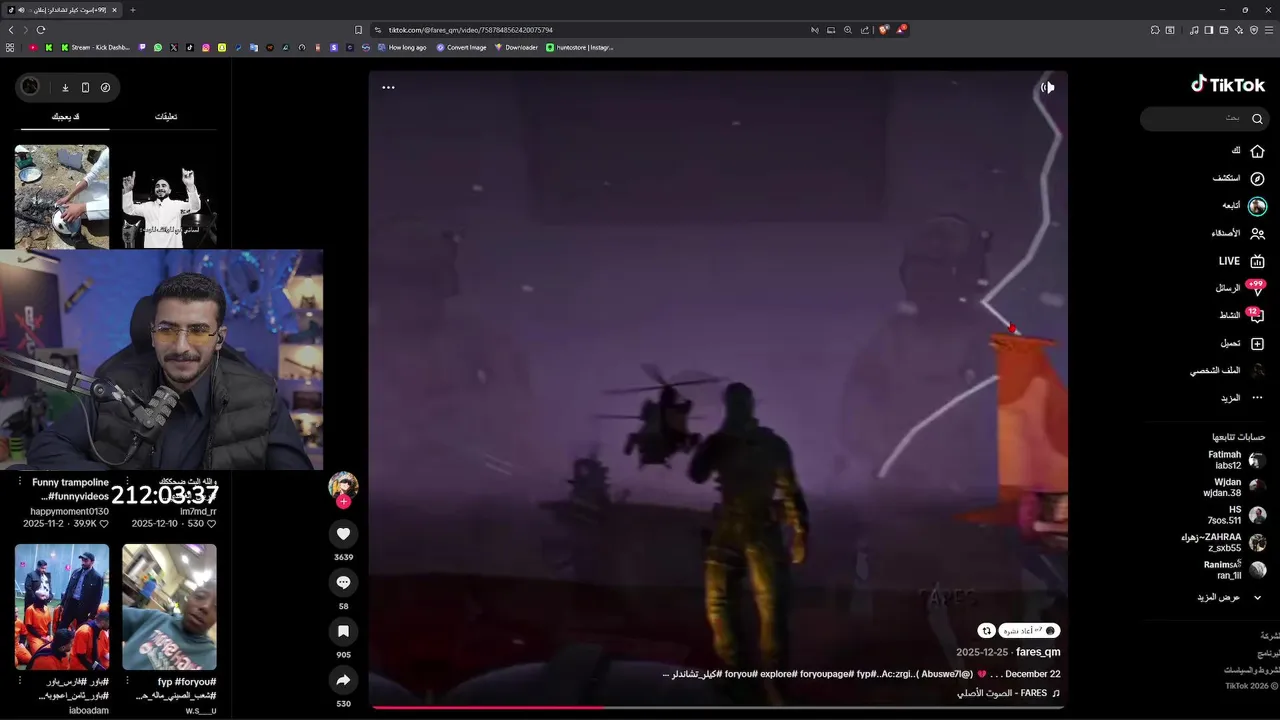Open 'Stream - Kick Dashboard' bookmark

coord(96,47)
